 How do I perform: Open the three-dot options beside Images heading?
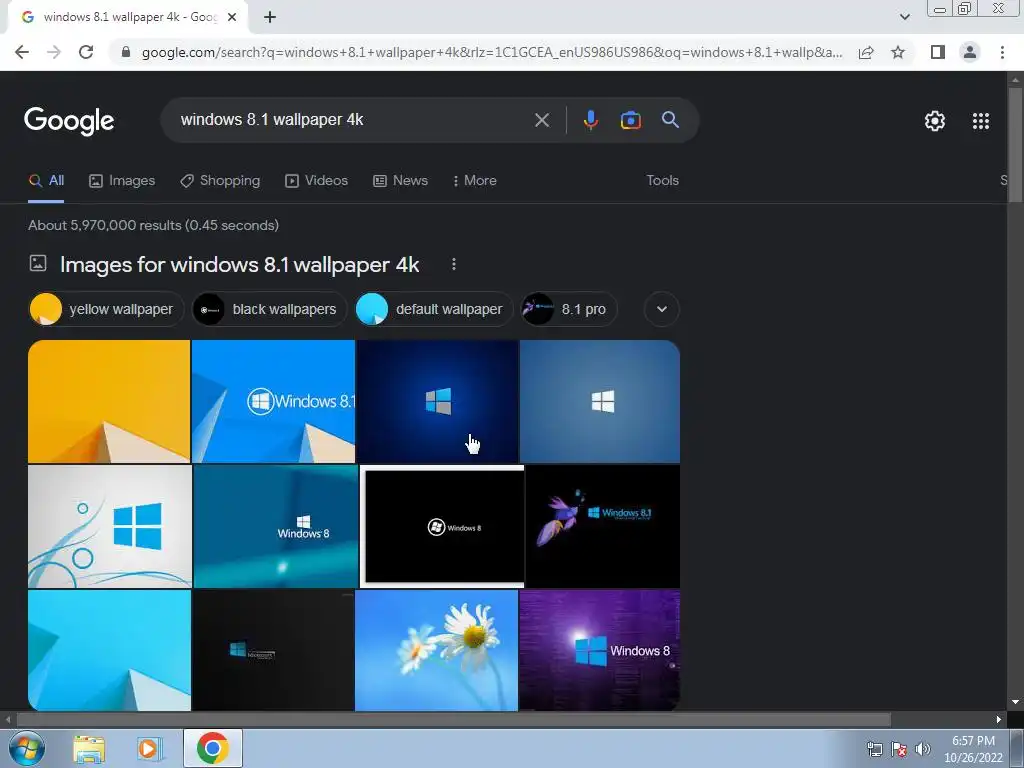[453, 264]
